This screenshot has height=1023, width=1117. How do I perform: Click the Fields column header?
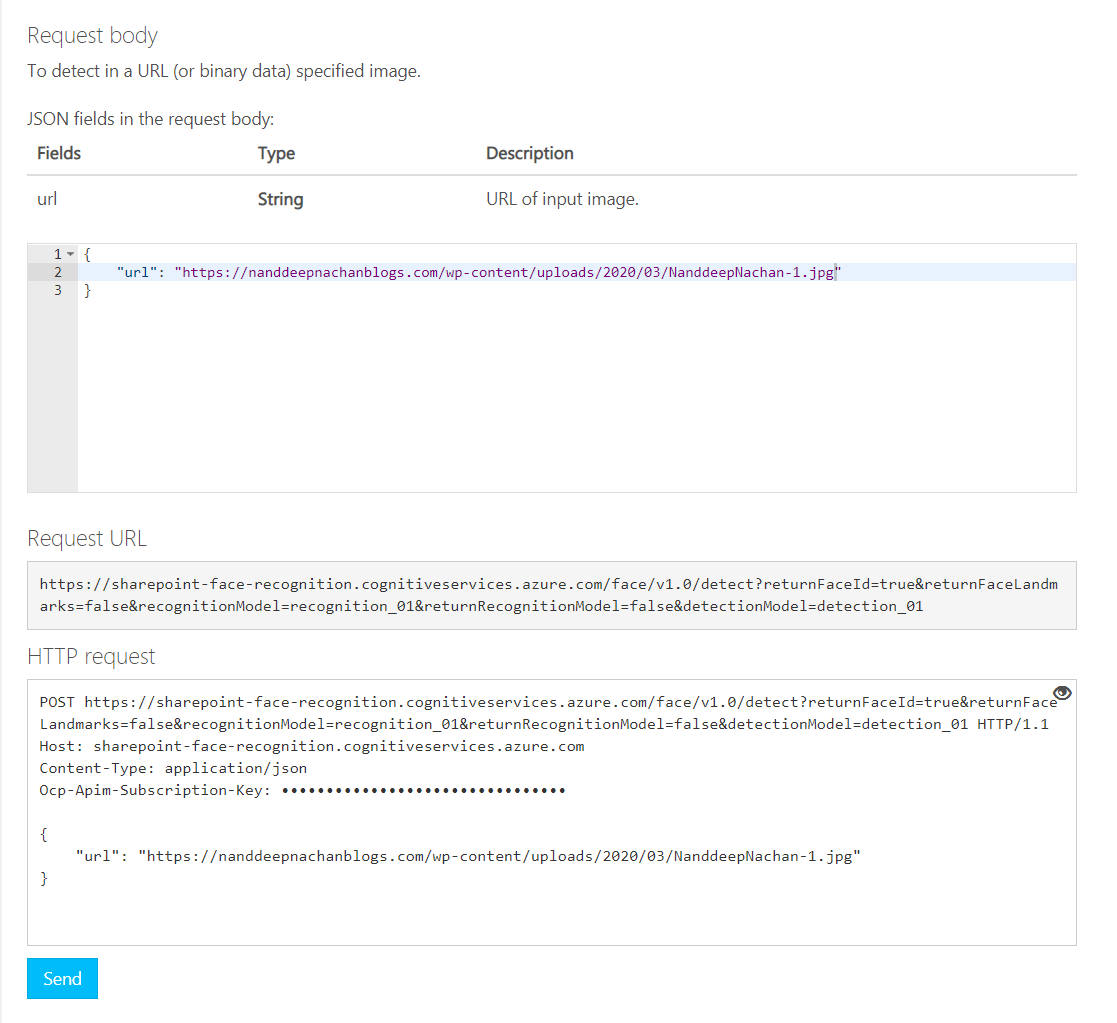59,153
